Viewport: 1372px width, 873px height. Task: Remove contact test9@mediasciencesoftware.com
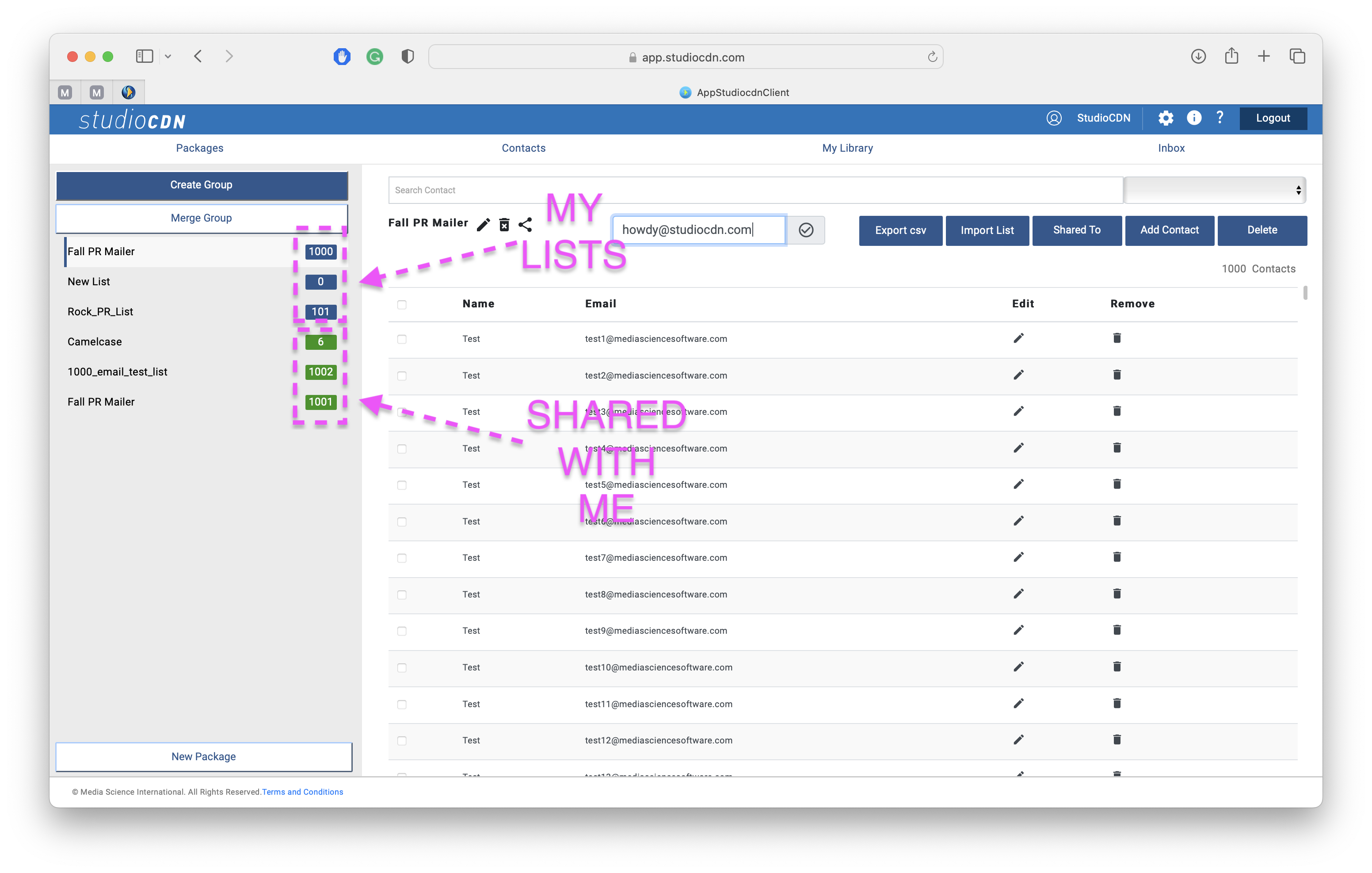[1117, 631]
